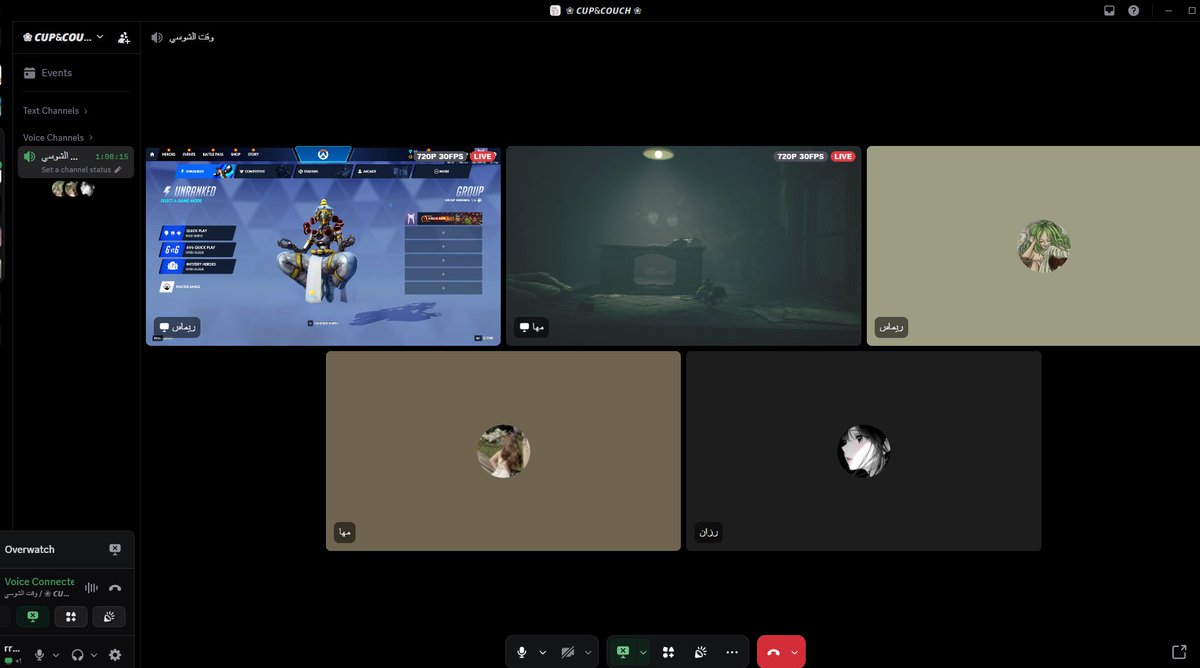The height and width of the screenshot is (668, 1200).
Task: Open the three-dots more options in call bar
Action: point(732,652)
